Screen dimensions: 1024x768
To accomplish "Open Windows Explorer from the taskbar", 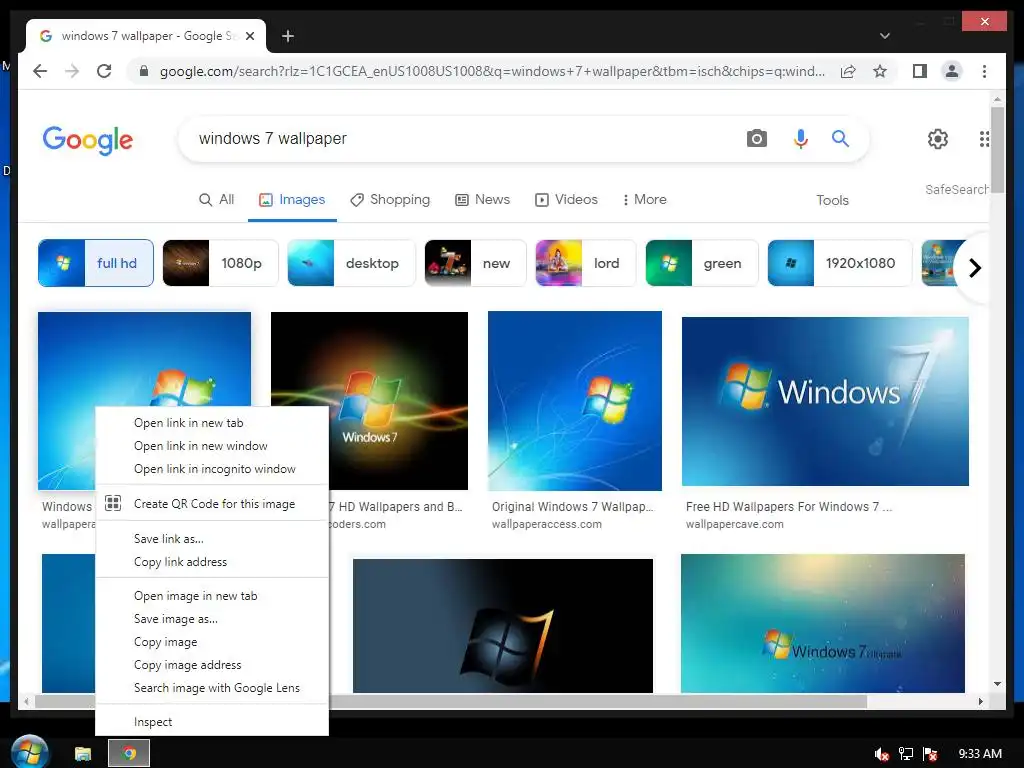I will click(x=83, y=754).
